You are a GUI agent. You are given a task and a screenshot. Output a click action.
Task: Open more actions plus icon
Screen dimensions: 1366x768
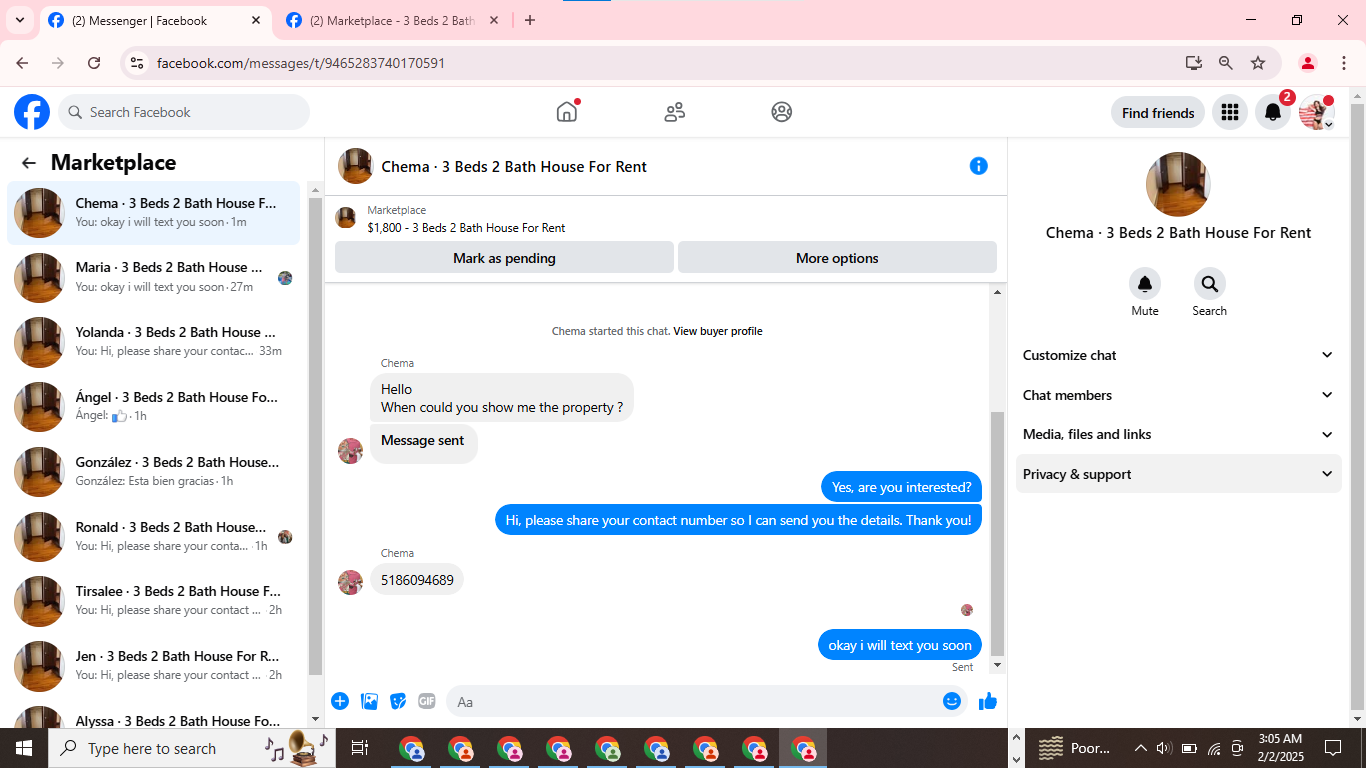pyautogui.click(x=340, y=701)
